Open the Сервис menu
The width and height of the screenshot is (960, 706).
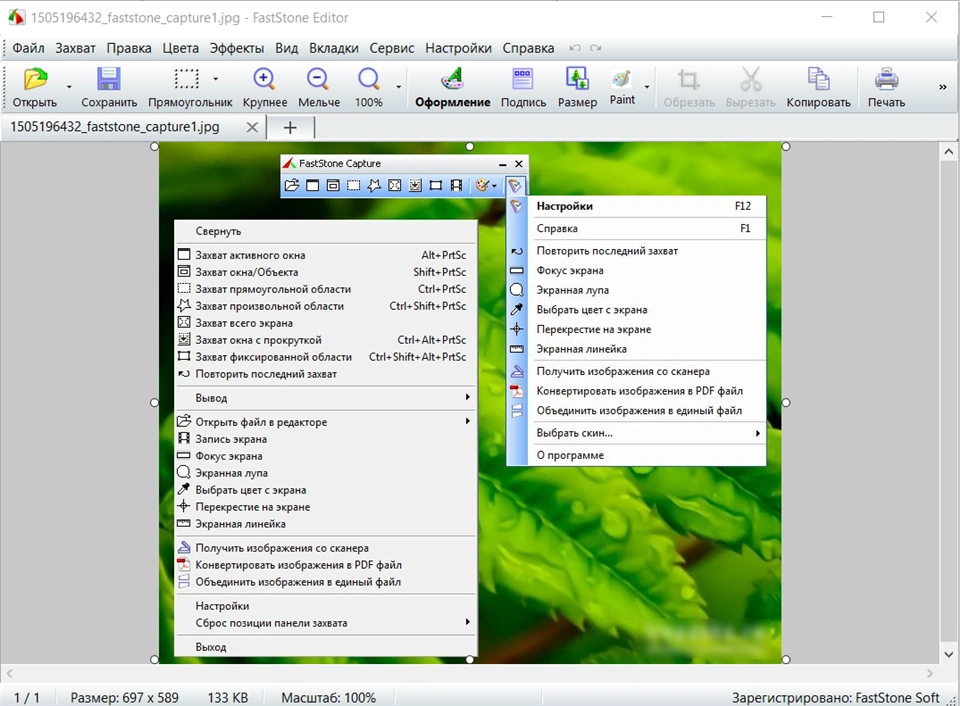(x=392, y=48)
